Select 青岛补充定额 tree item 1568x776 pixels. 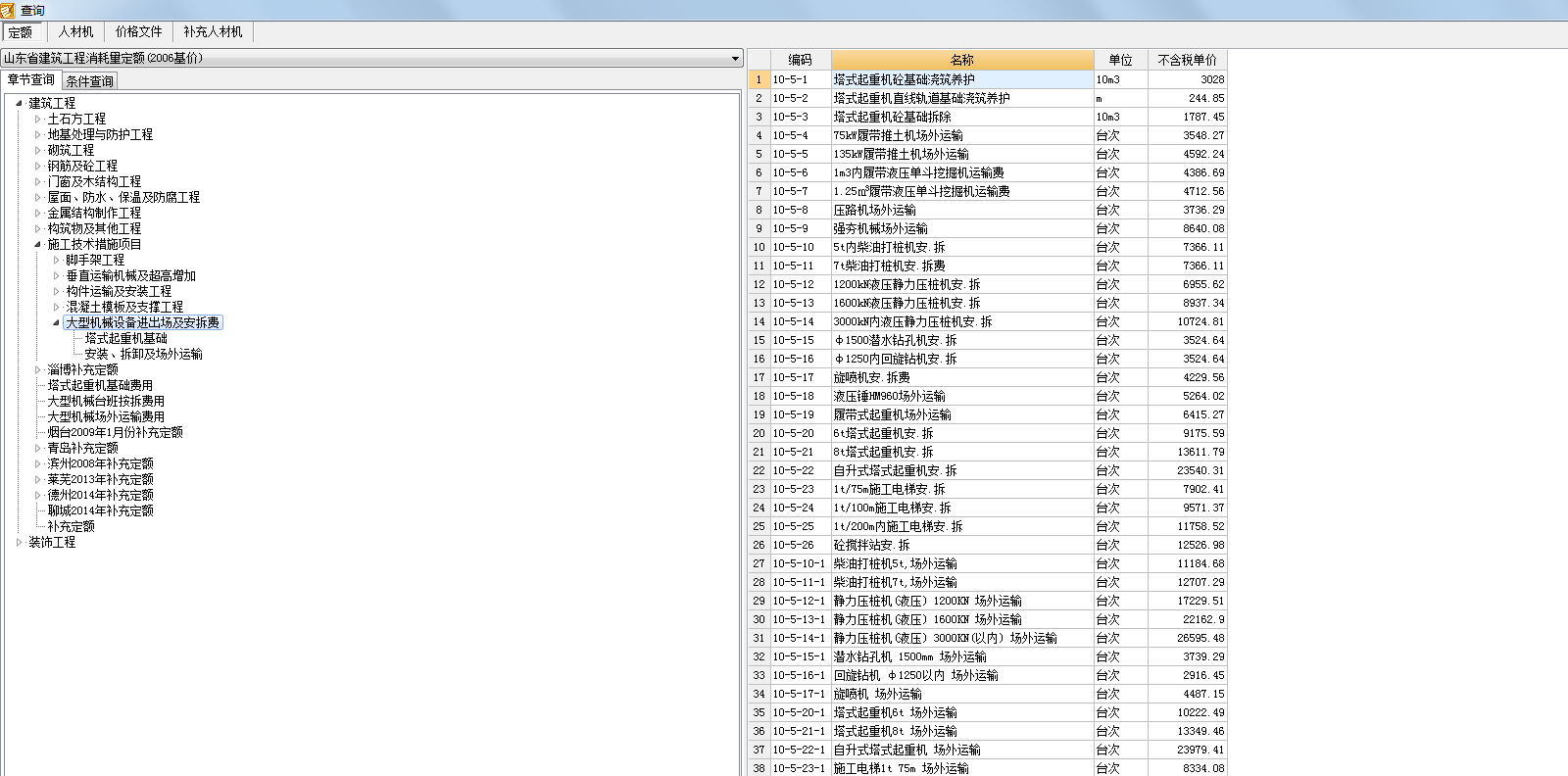[82, 448]
